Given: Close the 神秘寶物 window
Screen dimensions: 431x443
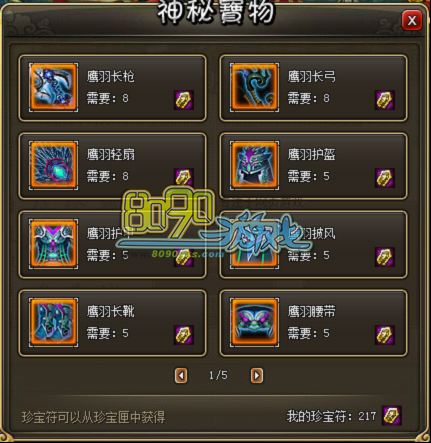Looking at the screenshot, I should [412, 21].
